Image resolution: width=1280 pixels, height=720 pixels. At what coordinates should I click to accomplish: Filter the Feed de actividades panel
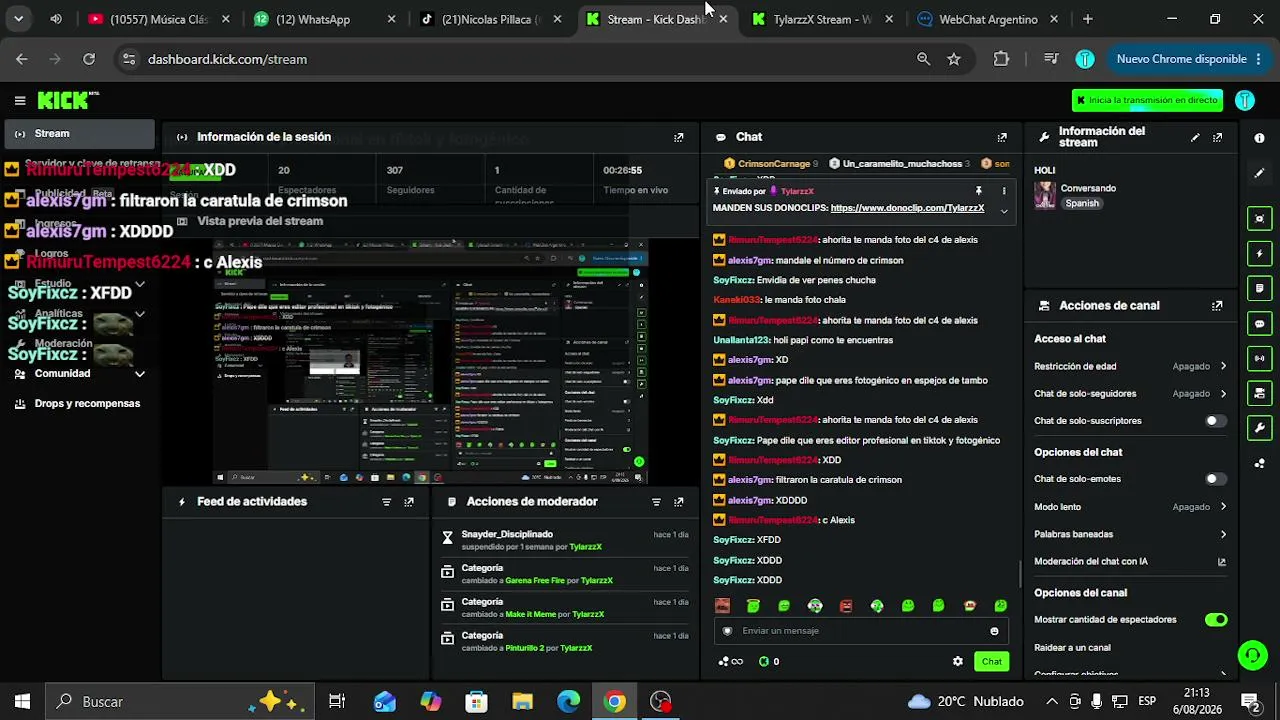(386, 502)
